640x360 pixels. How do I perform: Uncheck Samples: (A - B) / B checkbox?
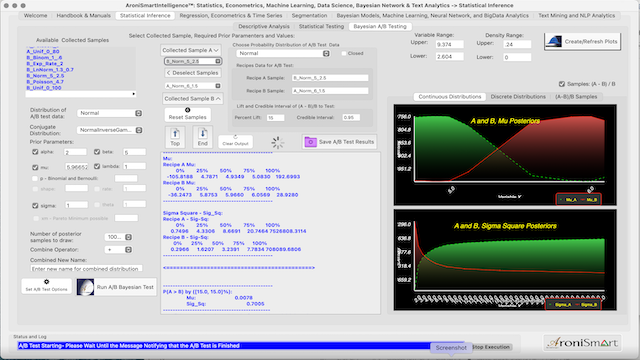(562, 84)
